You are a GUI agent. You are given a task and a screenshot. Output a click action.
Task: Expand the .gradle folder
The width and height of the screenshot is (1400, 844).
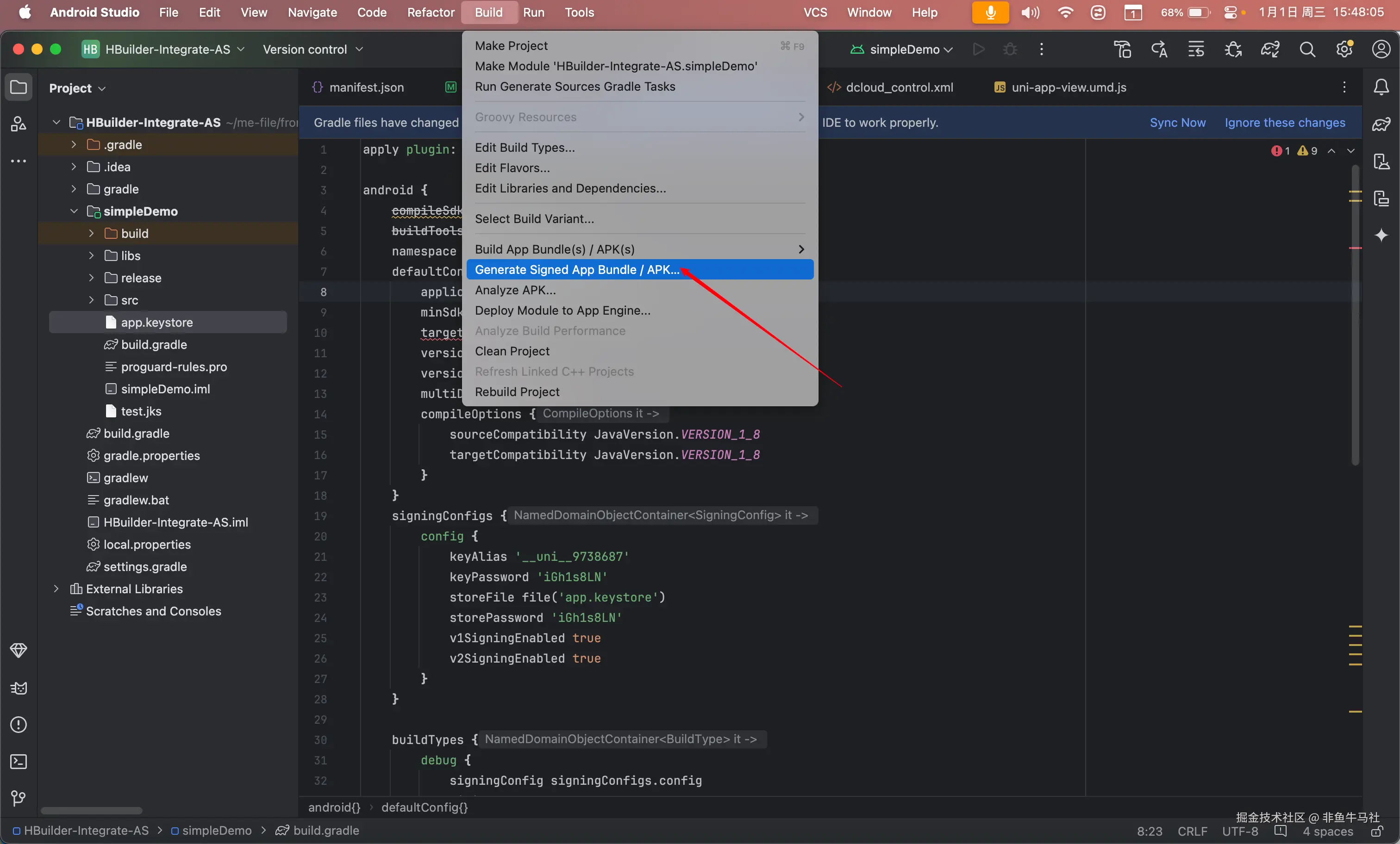click(x=74, y=145)
